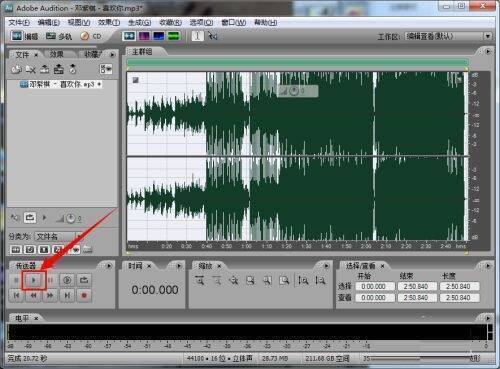
Task: Click Zoom In Vertically icon
Action: click(303, 280)
